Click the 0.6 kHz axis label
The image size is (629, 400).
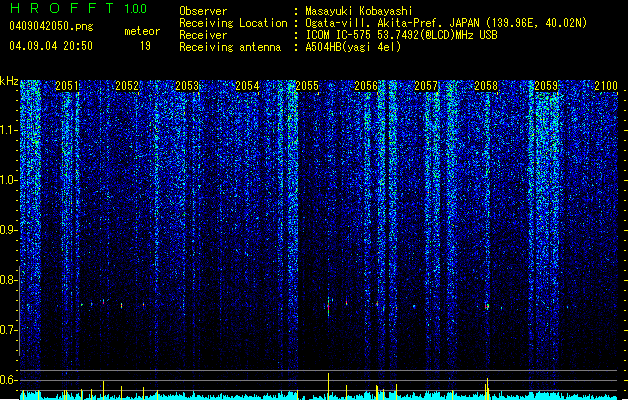[x=9, y=380]
